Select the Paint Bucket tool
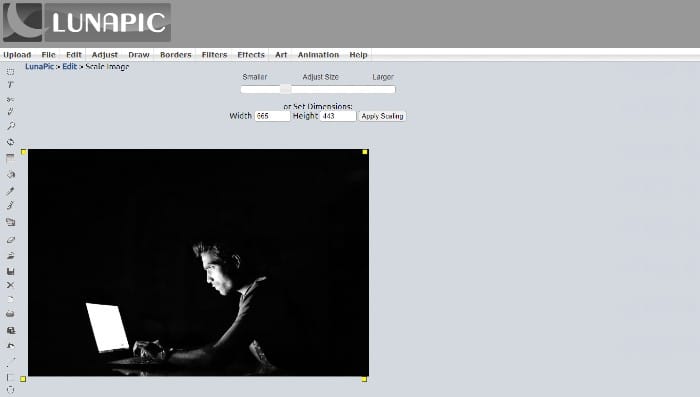The height and width of the screenshot is (397, 700). 10,175
